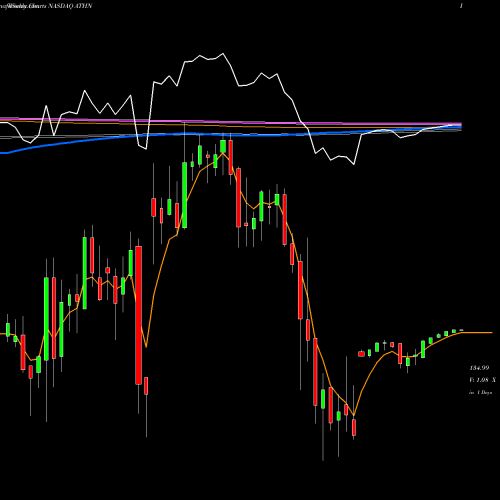
Task: Click the 134.99 price label
Action: [479, 368]
